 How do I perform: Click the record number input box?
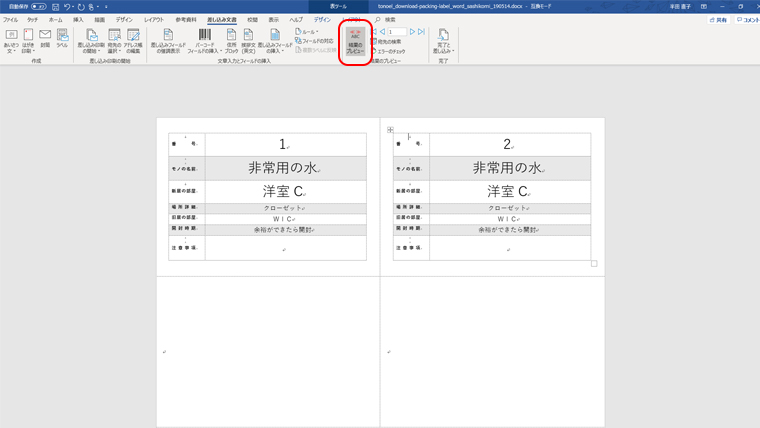(396, 32)
